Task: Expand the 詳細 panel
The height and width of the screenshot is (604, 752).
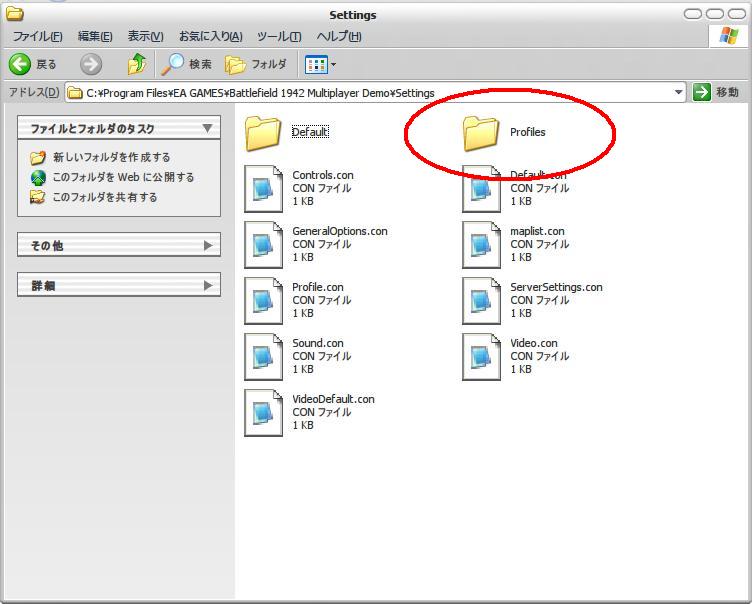Action: point(208,285)
